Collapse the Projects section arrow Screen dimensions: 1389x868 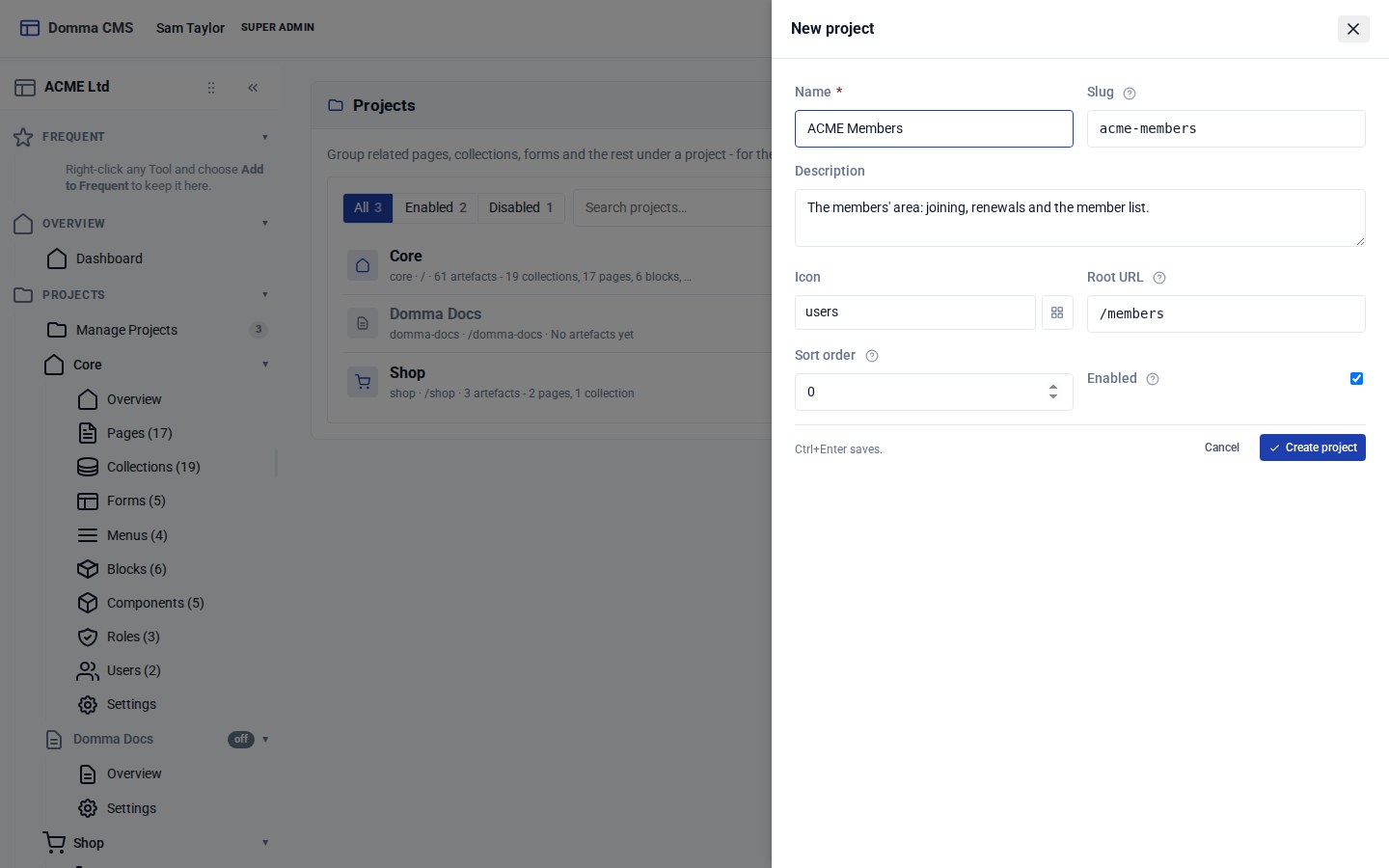(x=265, y=295)
